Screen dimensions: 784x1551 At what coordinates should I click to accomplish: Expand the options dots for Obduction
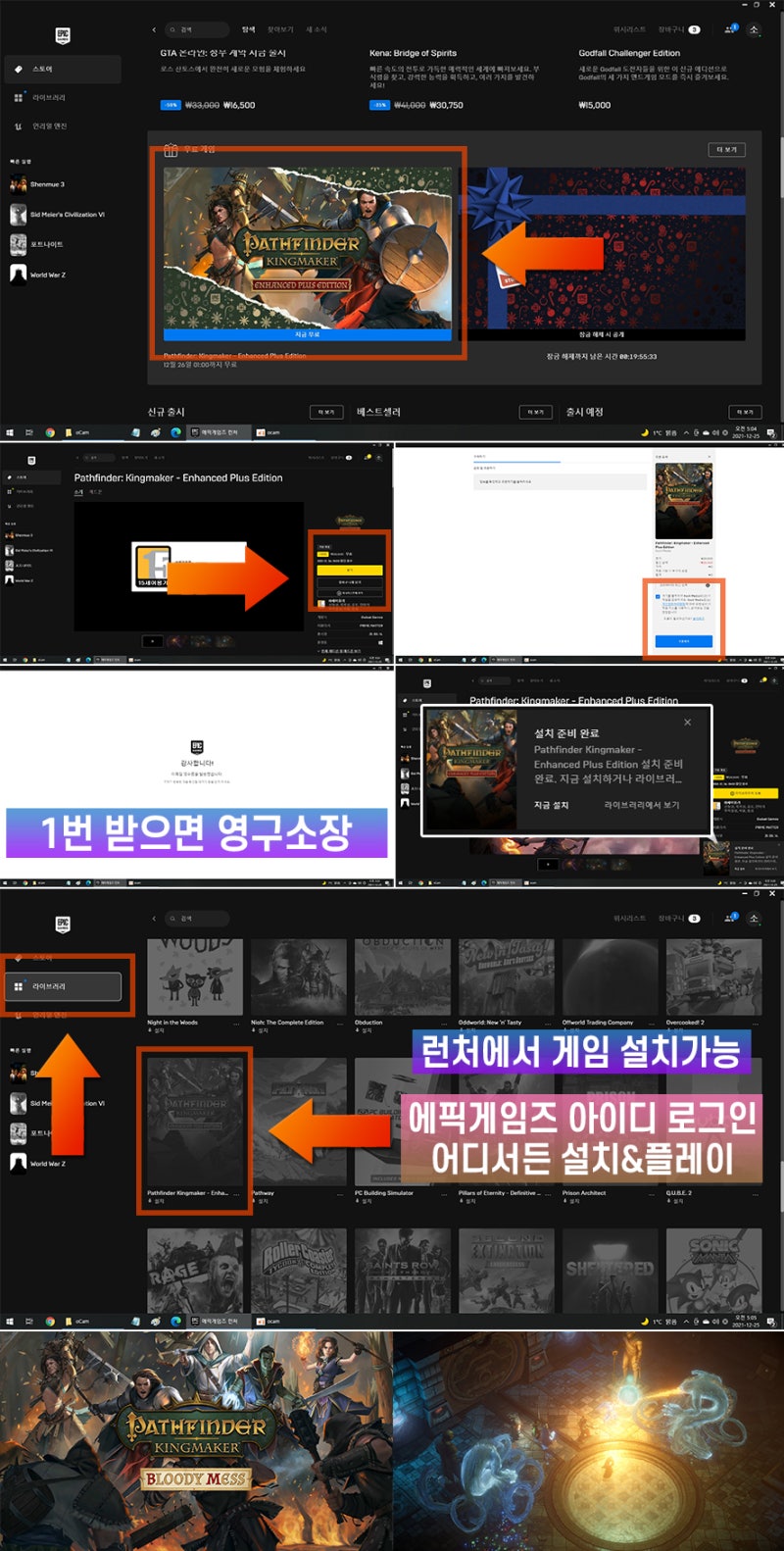pyautogui.click(x=444, y=1023)
